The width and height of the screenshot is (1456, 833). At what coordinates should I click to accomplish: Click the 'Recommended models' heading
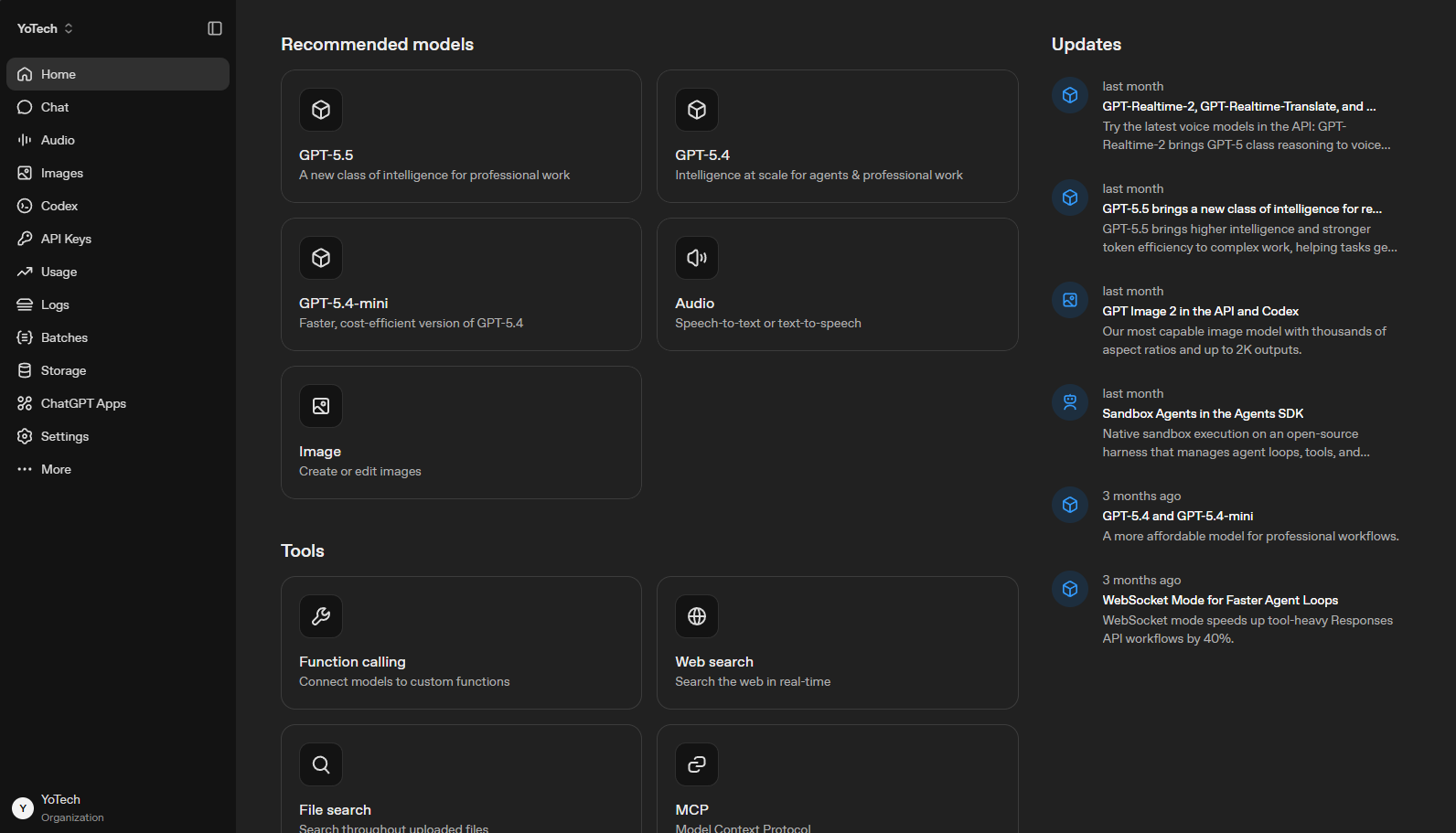pyautogui.click(x=377, y=45)
